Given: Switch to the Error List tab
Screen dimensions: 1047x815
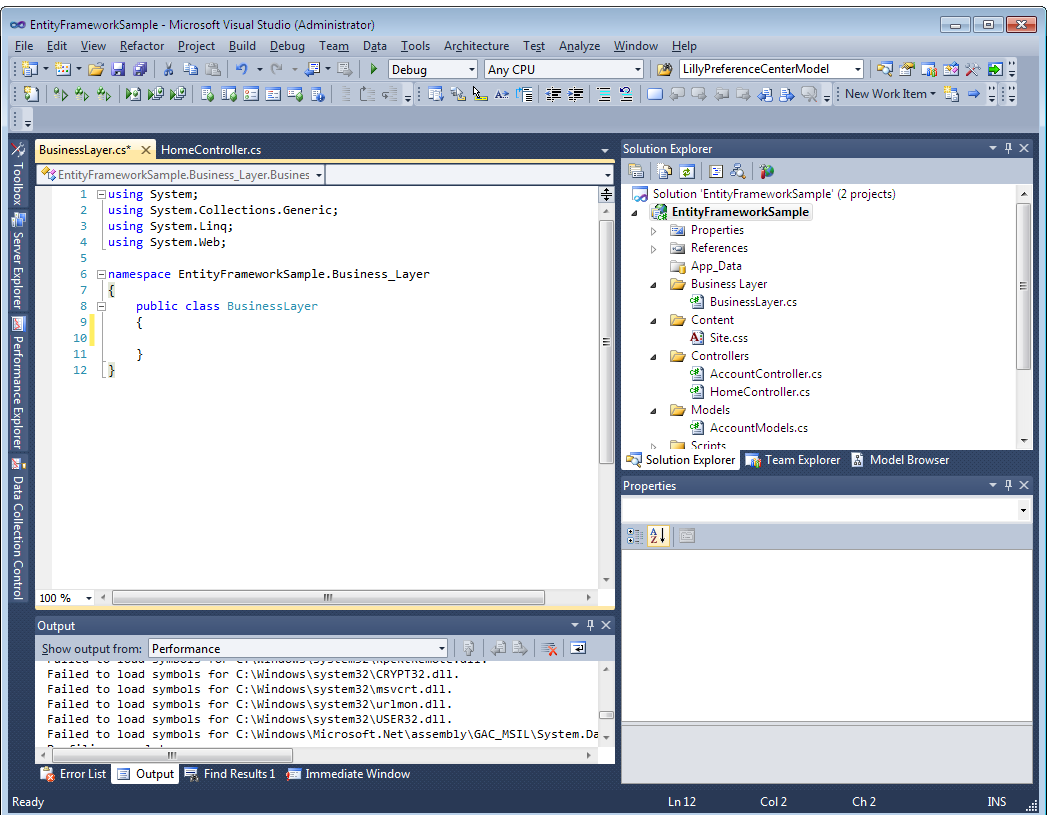Looking at the screenshot, I should pos(73,774).
